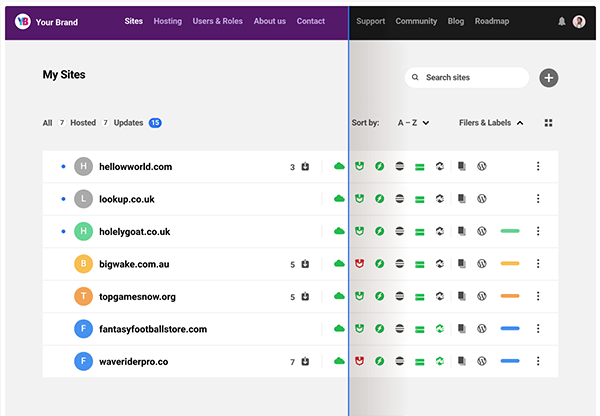Click the speed icon for holelygoat.co.uk
Screen dimensions: 600x416
click(380, 232)
